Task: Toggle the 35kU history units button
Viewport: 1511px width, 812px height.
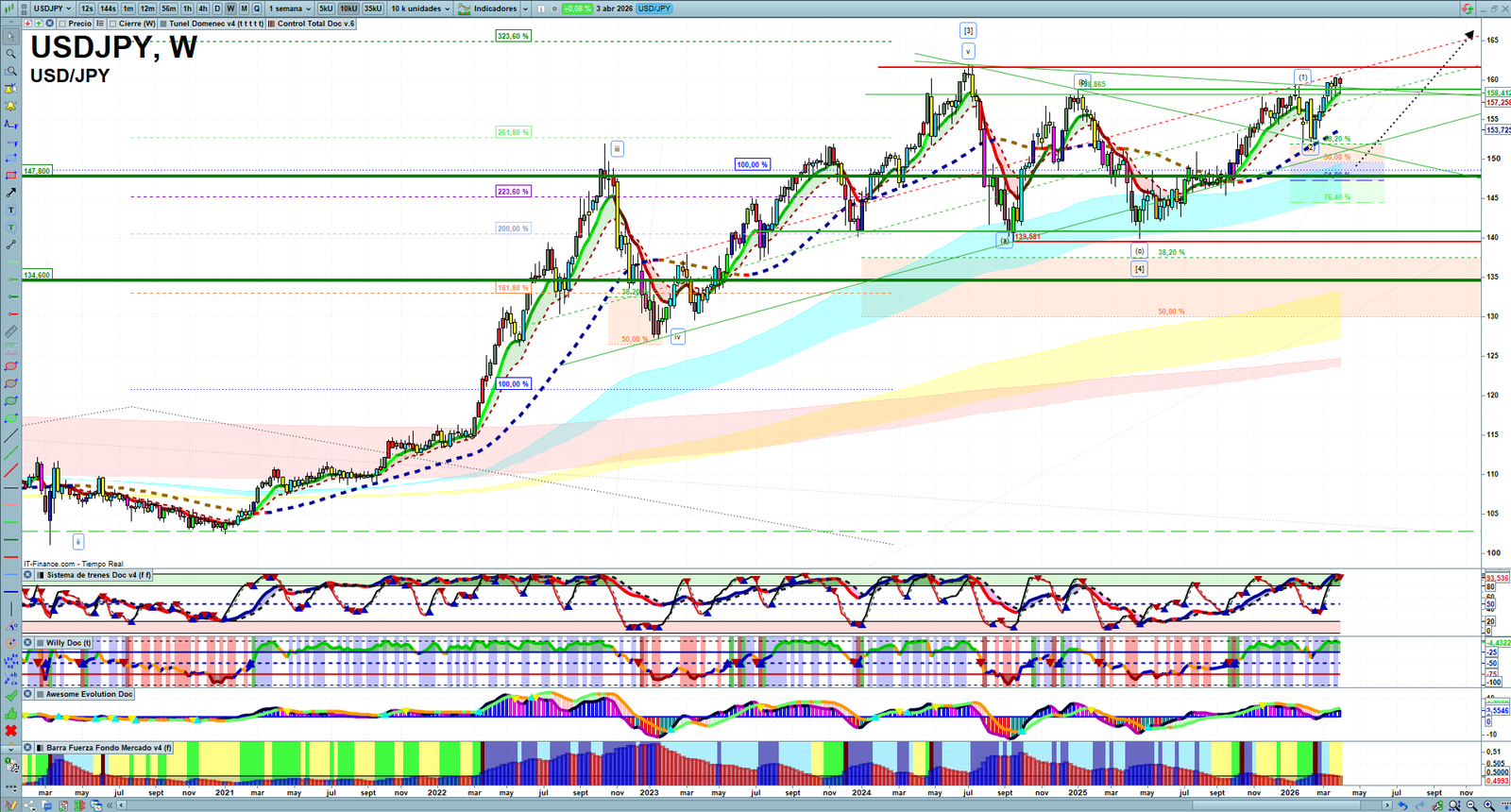Action: point(373,8)
